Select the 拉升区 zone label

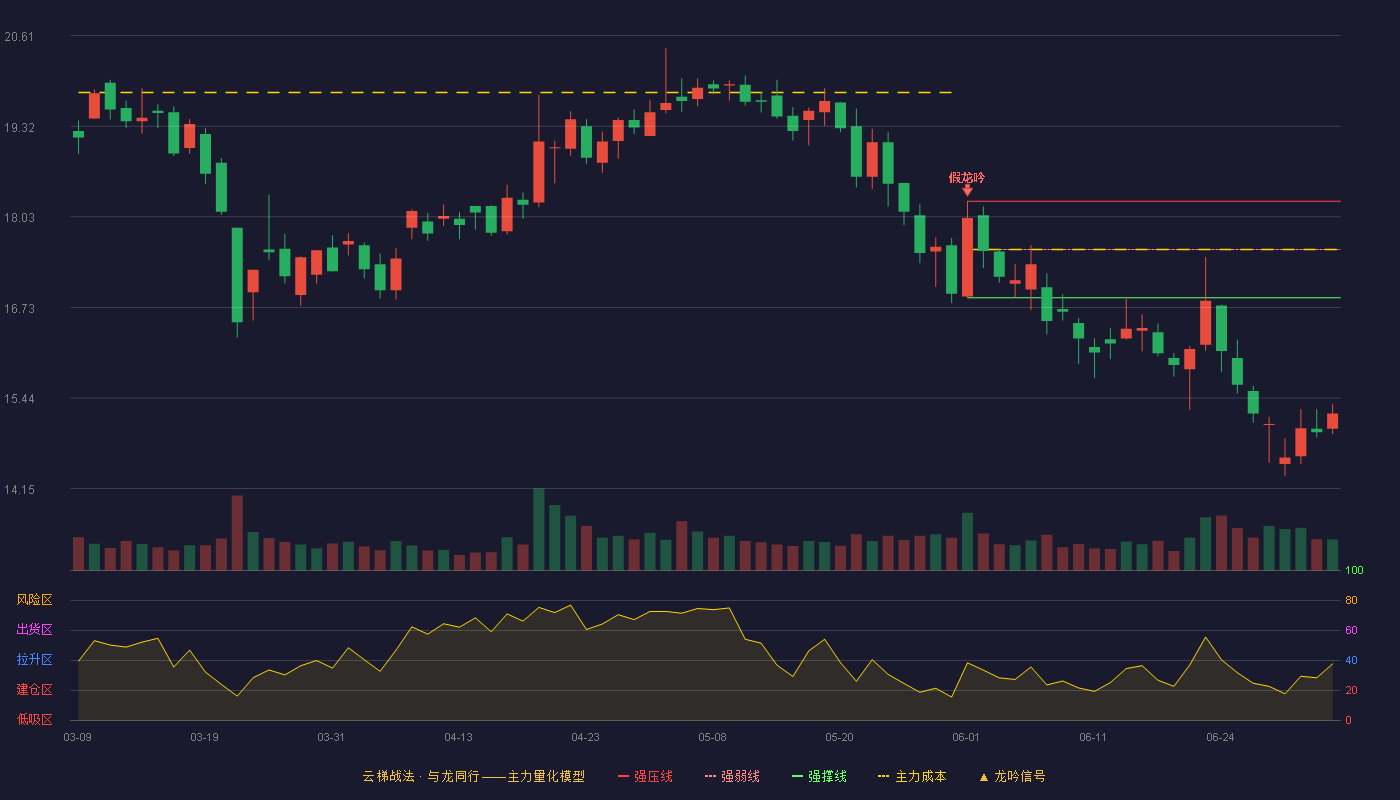(x=34, y=660)
